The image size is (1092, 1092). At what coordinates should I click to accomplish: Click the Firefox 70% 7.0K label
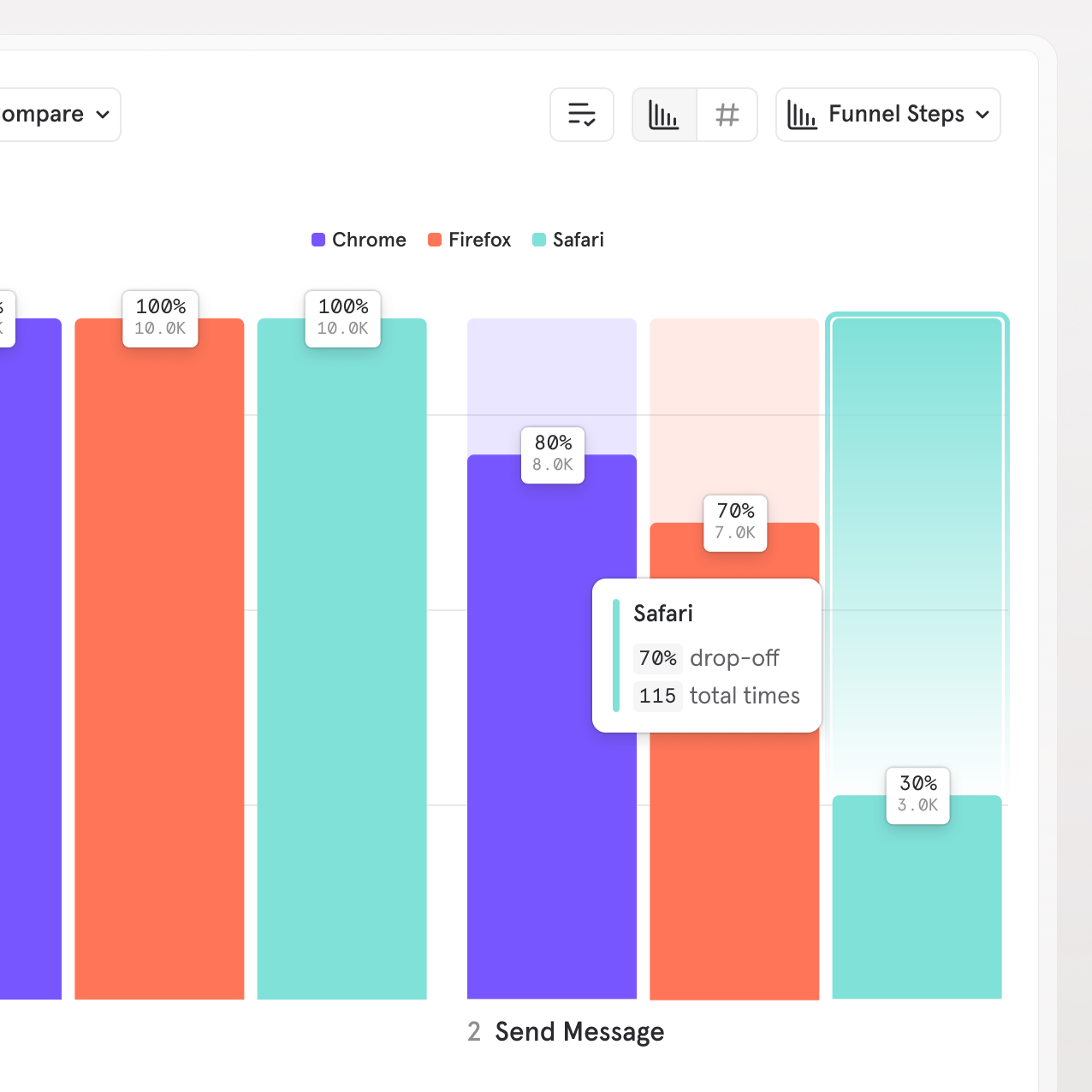[x=735, y=523]
